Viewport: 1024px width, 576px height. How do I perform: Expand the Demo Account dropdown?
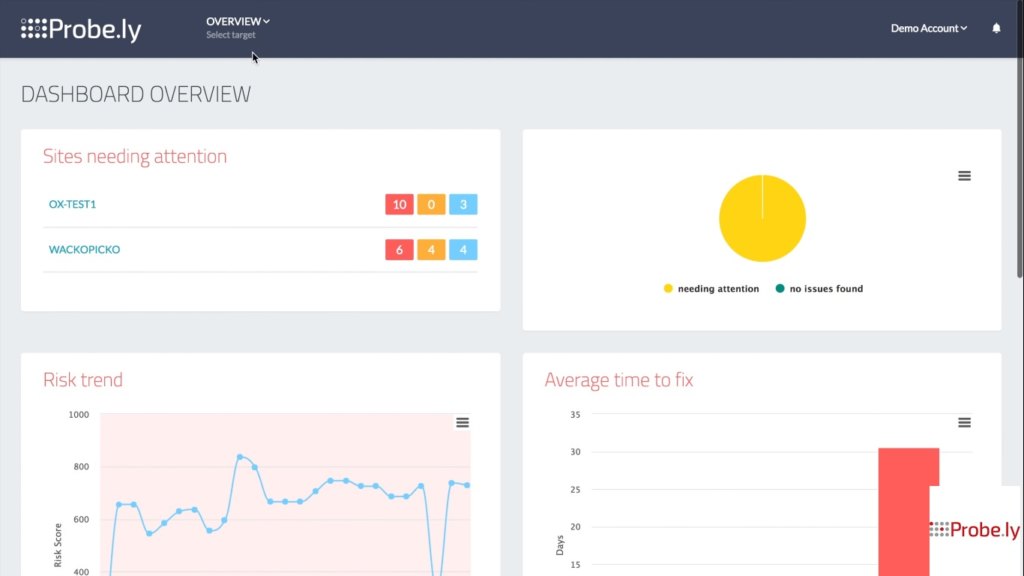point(928,28)
